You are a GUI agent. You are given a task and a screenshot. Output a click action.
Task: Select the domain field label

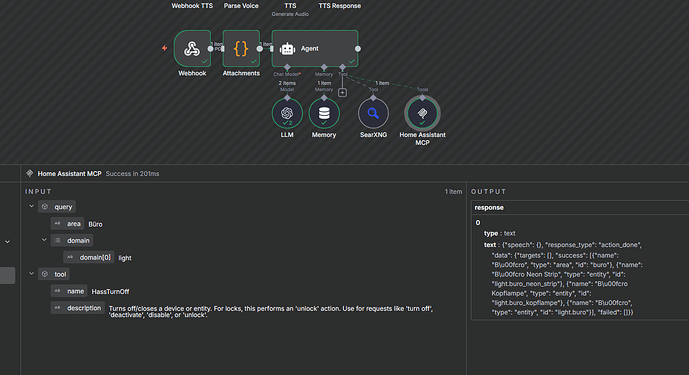[72, 240]
